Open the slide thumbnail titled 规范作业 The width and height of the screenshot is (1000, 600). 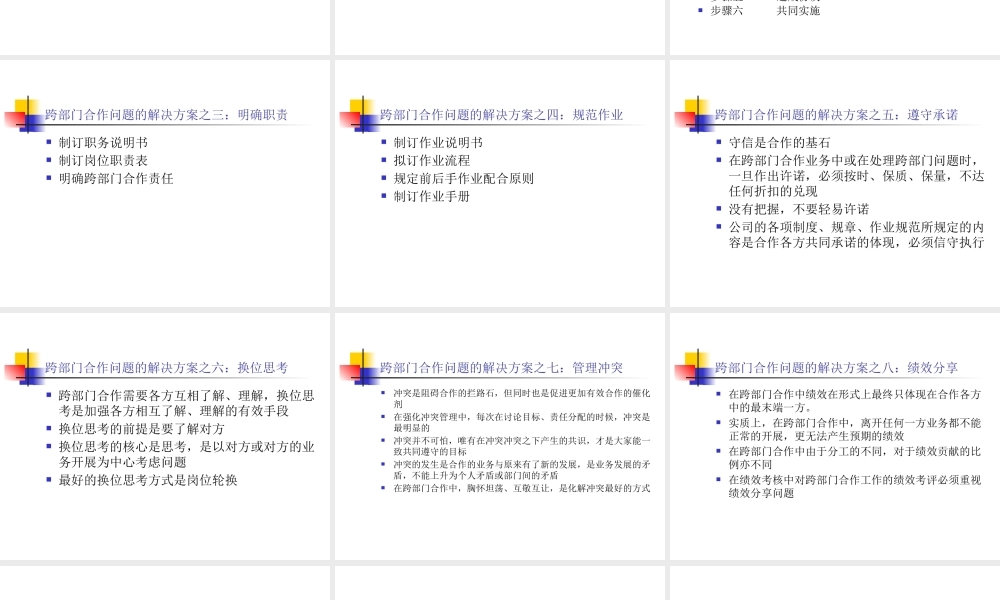[499, 183]
